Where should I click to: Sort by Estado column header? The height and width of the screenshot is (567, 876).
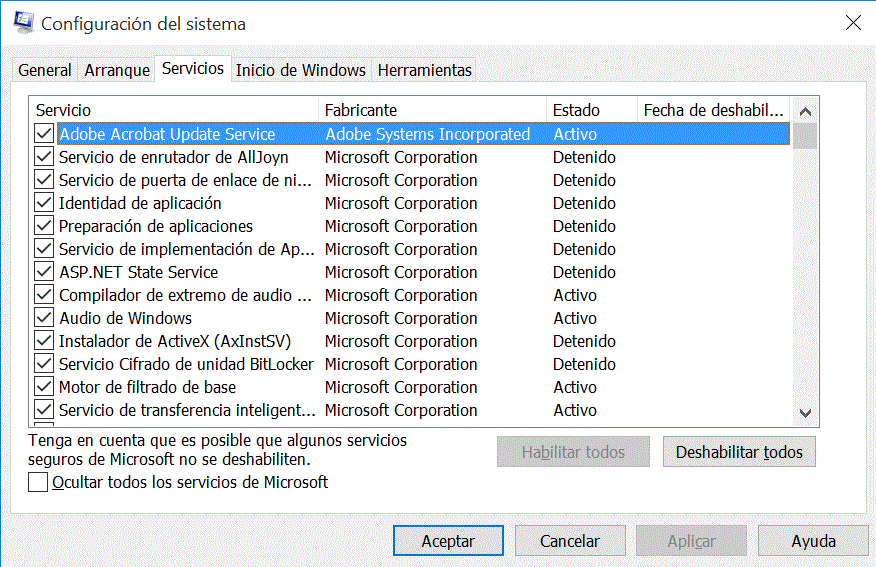pyautogui.click(x=592, y=110)
